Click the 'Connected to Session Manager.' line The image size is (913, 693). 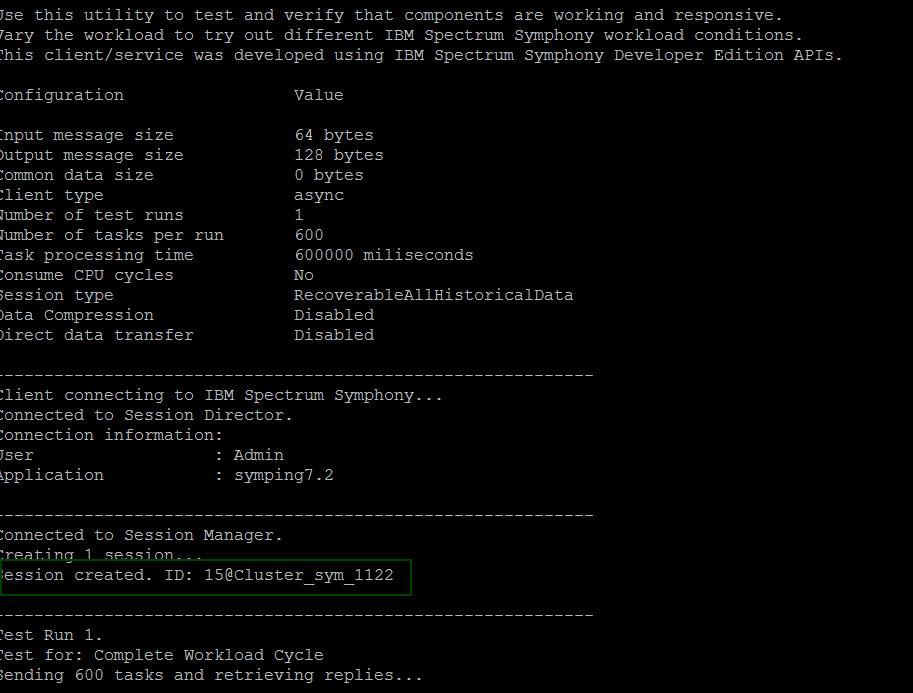click(141, 535)
